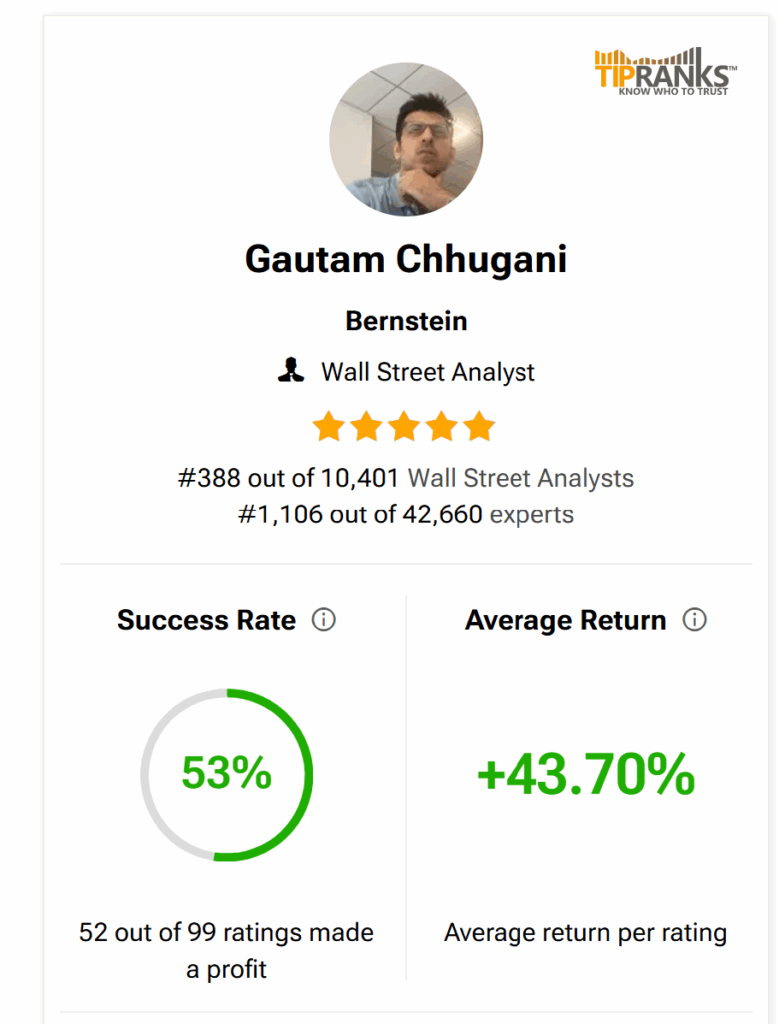Screen dimensions: 779x1024
Task: Click the TipRanks logo
Action: tap(665, 72)
